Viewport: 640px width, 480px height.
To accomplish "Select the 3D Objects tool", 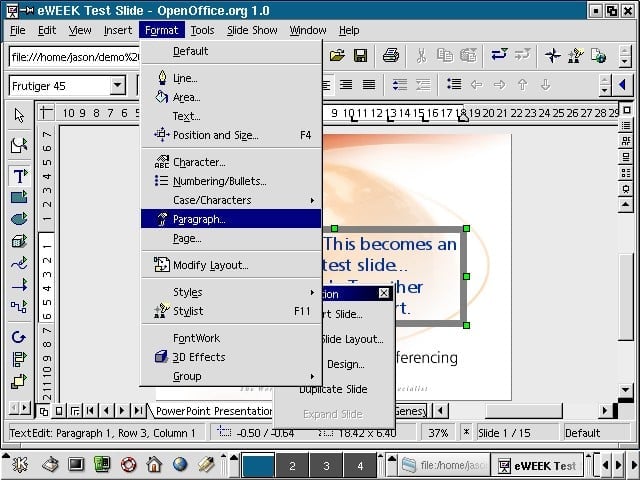I will click(x=19, y=241).
